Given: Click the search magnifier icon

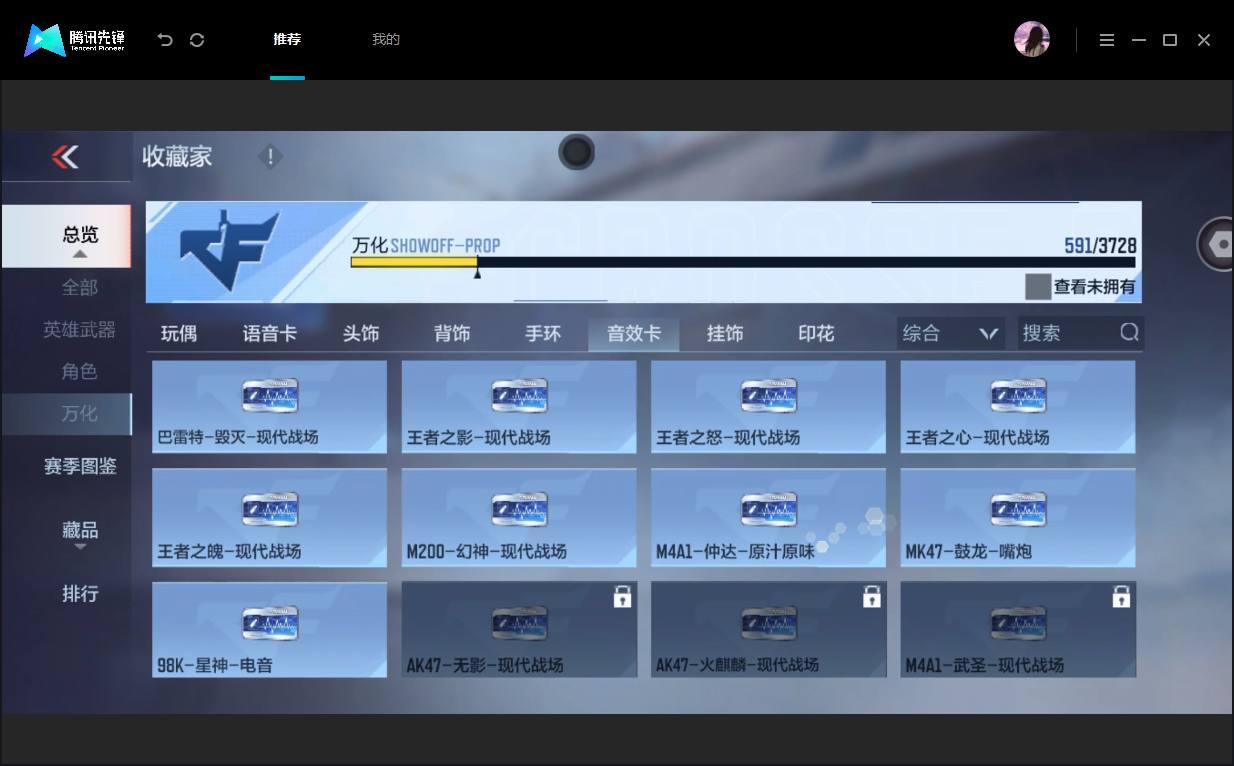Looking at the screenshot, I should (1129, 332).
